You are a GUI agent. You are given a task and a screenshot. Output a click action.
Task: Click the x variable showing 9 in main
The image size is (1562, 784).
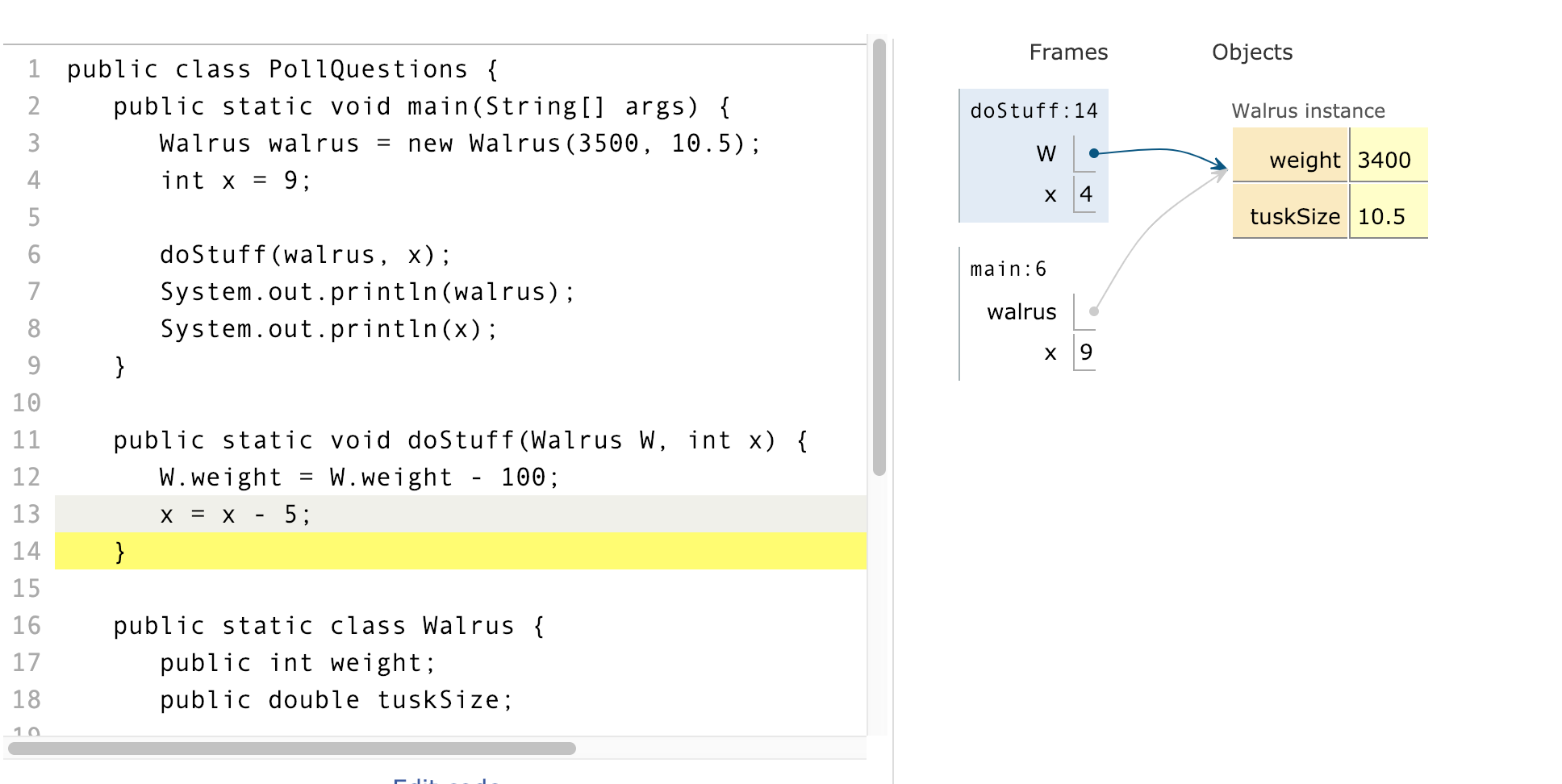tap(1088, 352)
